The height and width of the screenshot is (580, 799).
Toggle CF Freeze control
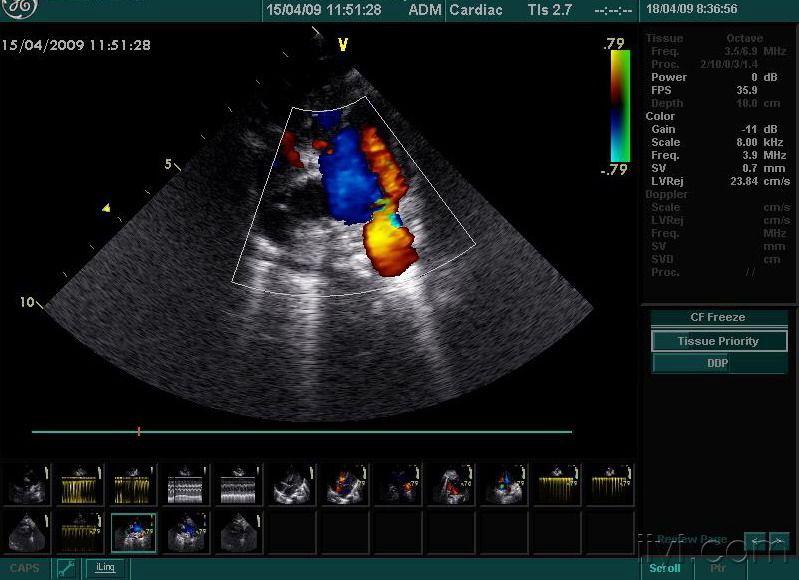(718, 318)
